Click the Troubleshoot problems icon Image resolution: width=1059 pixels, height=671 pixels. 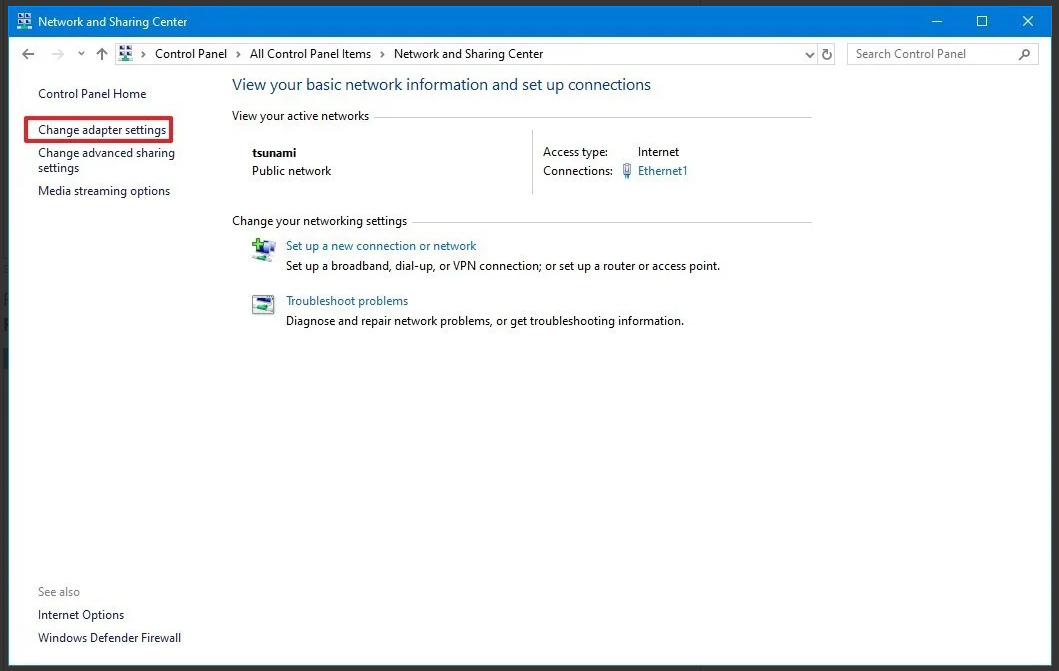pos(263,305)
